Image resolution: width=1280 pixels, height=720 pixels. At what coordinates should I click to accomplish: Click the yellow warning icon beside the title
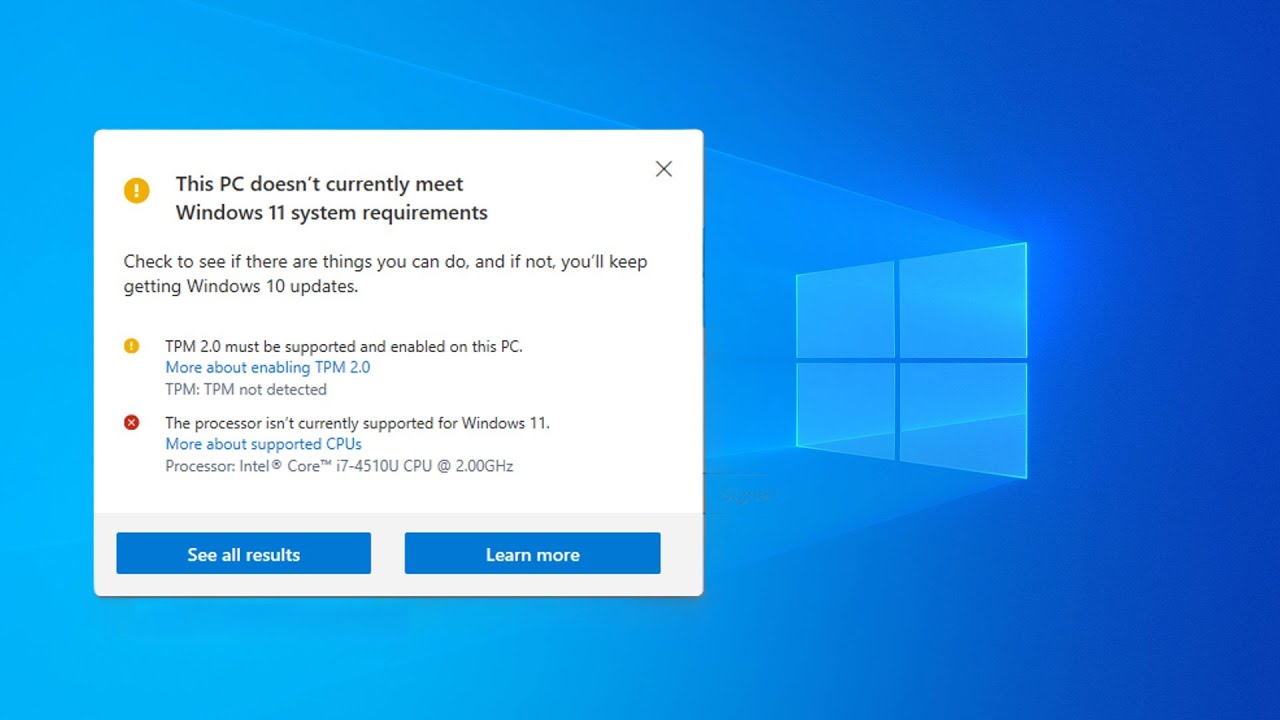tap(137, 190)
